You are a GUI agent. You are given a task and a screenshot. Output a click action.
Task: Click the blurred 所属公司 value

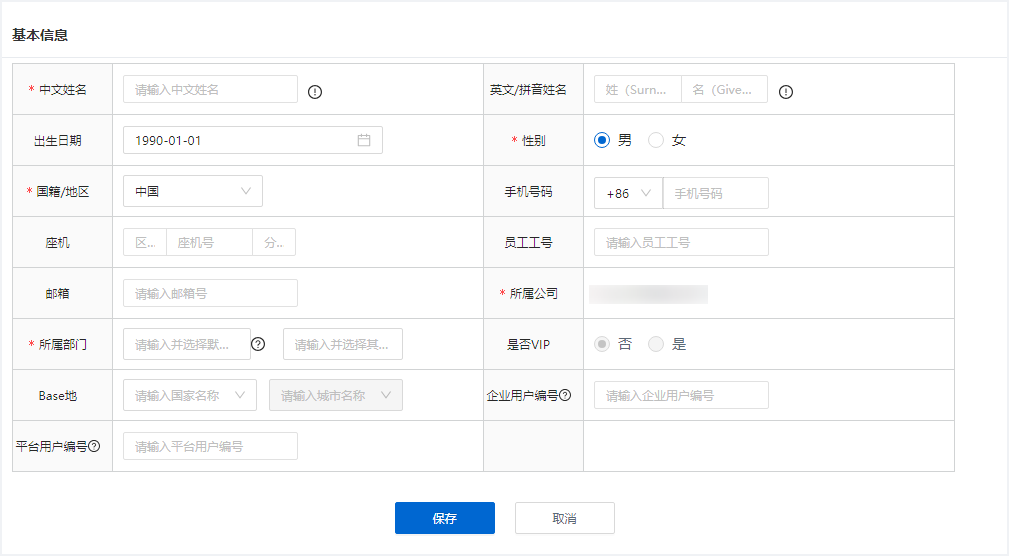(x=649, y=294)
